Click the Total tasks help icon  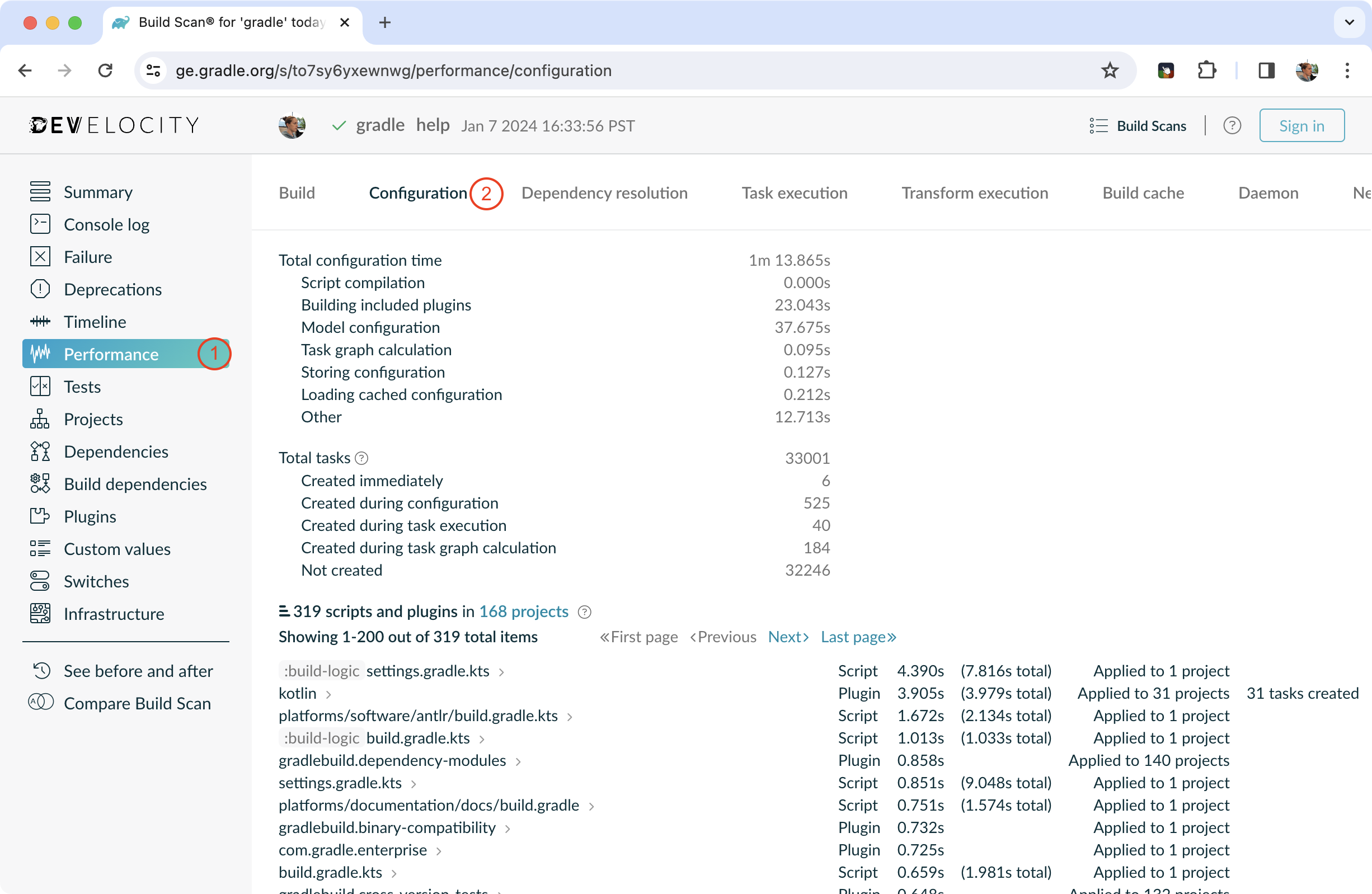point(361,458)
